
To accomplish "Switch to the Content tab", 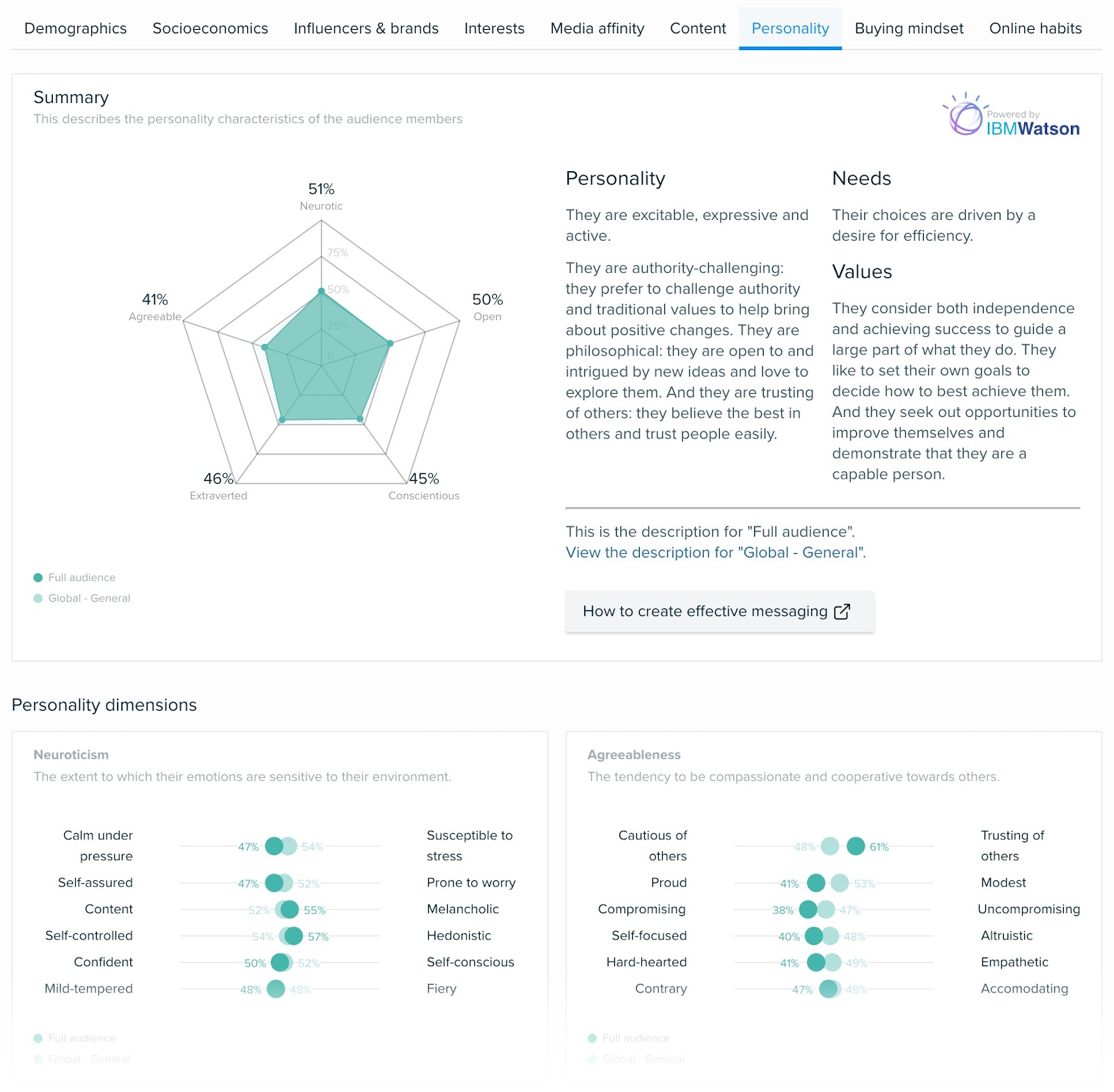I will point(697,29).
